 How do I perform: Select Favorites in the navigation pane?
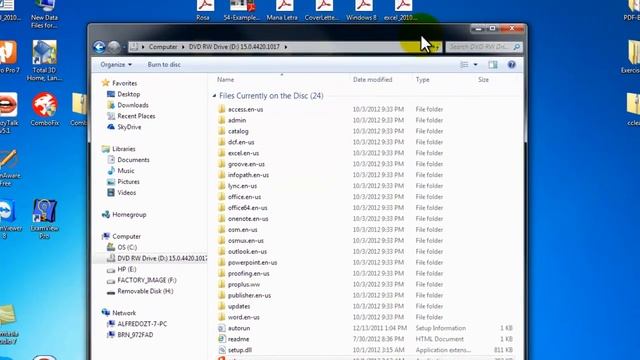tap(124, 83)
